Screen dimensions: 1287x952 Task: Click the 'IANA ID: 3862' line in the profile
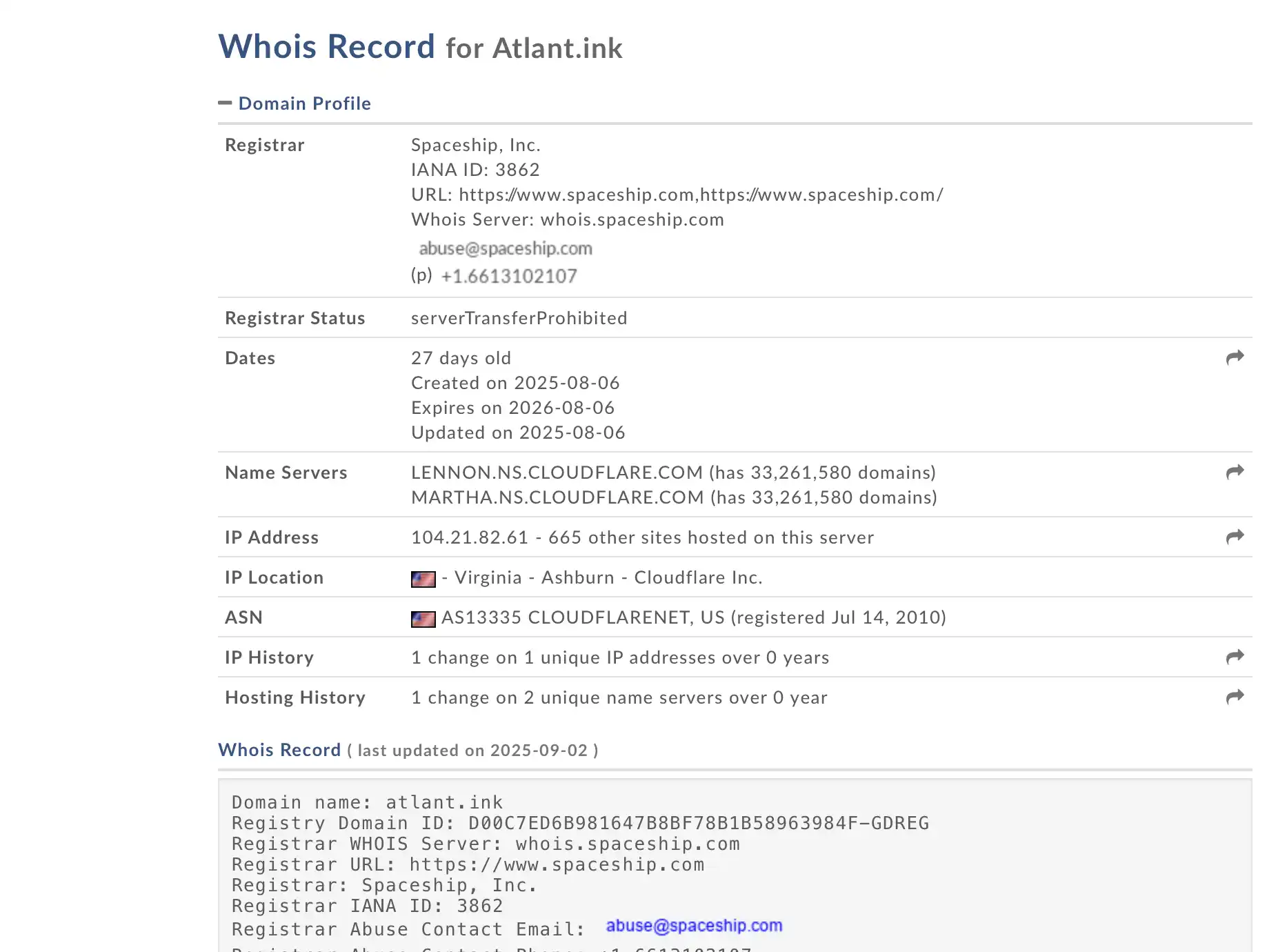click(475, 170)
